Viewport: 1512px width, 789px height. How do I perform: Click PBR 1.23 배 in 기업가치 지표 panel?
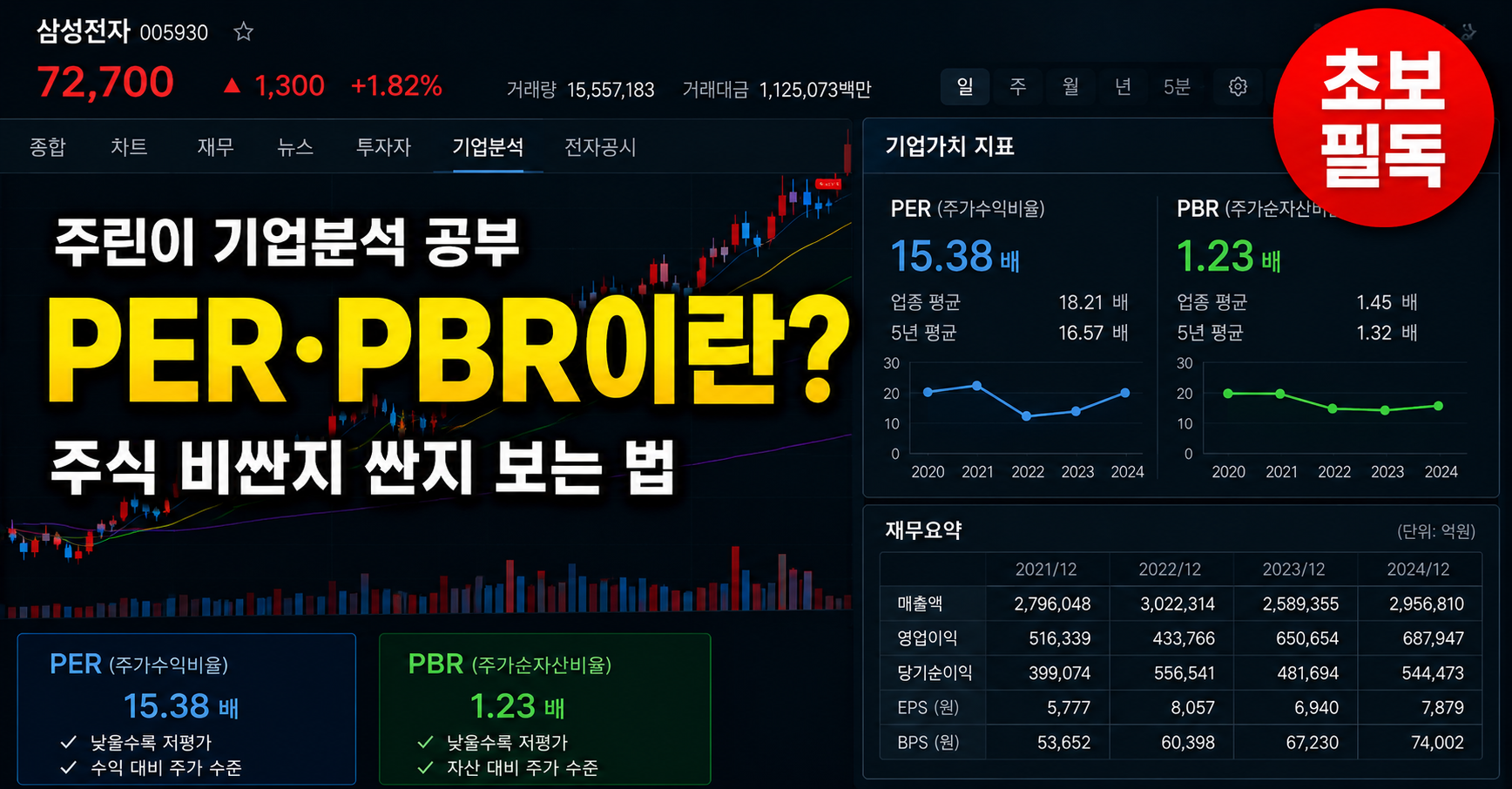(x=1229, y=257)
